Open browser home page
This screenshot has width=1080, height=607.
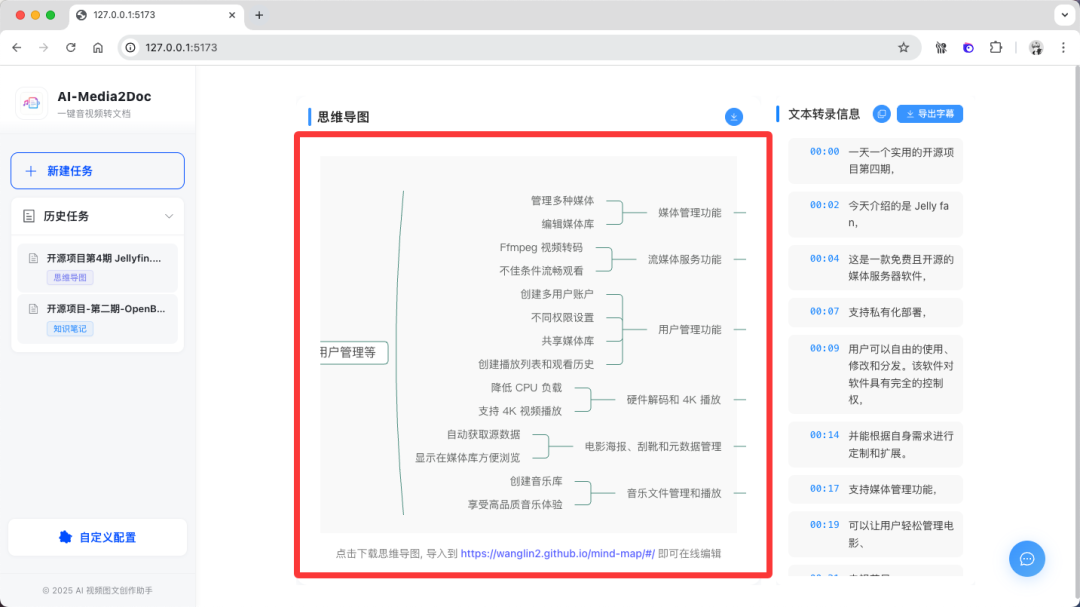98,48
